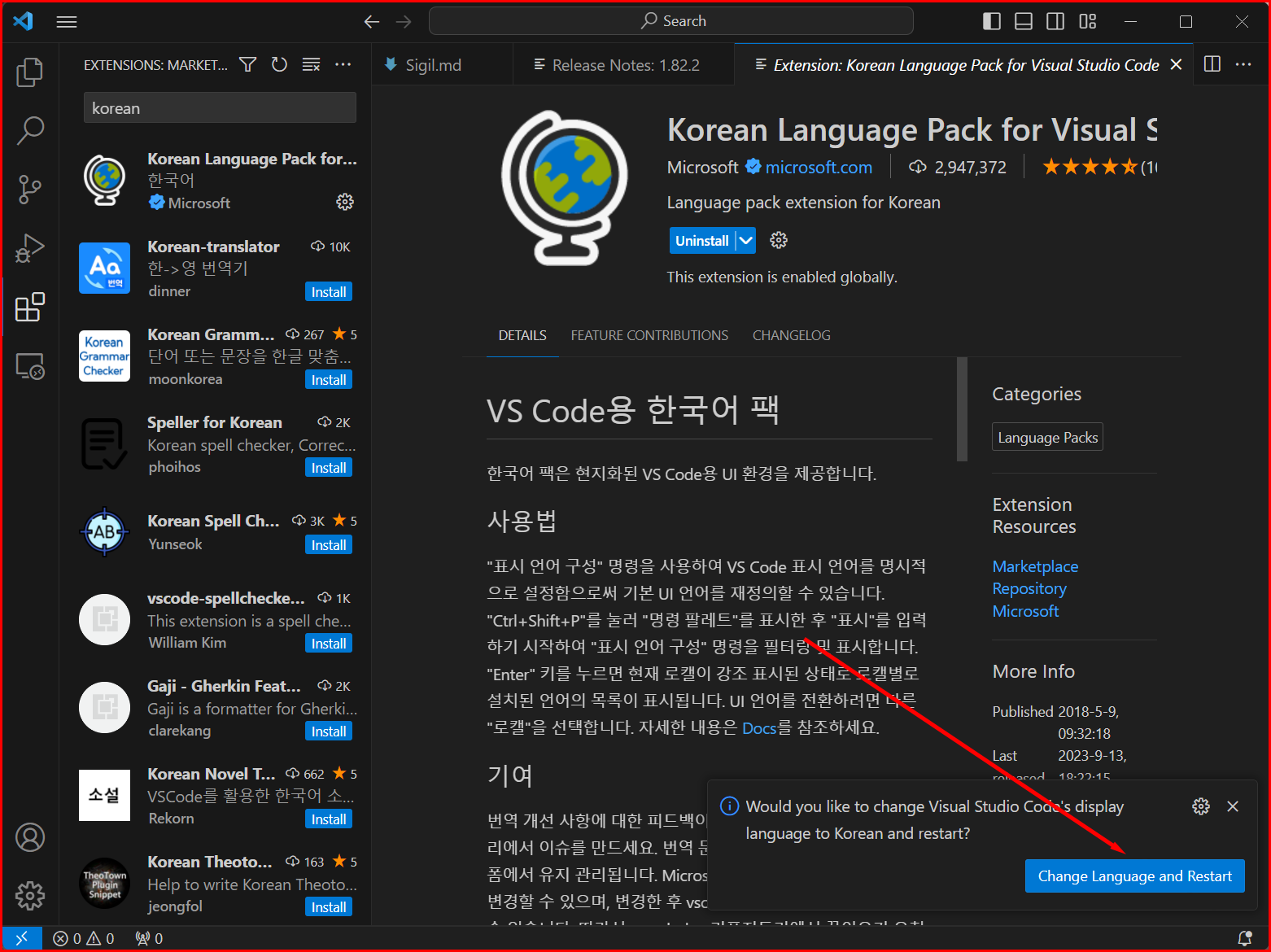Switch to Release Notes: 1.82.2 tab
The width and height of the screenshot is (1271, 952).
click(623, 65)
